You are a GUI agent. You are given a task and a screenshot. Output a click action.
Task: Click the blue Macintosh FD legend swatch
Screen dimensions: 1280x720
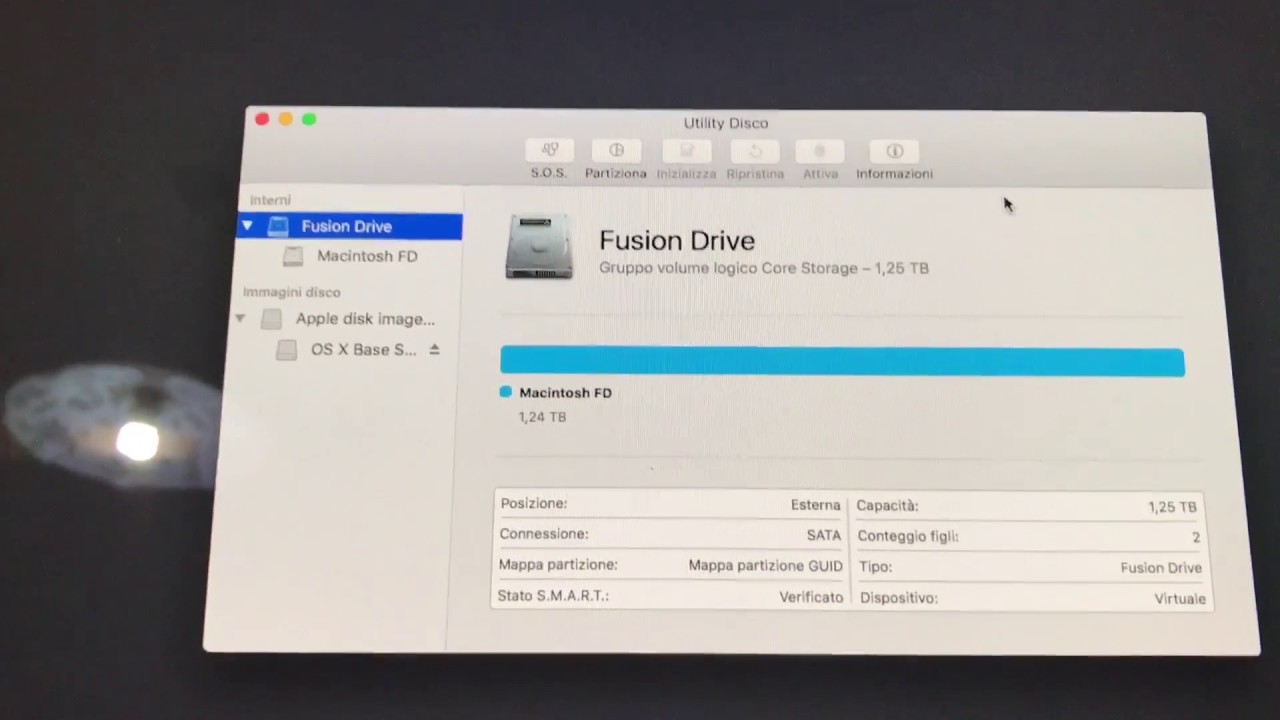pyautogui.click(x=505, y=392)
